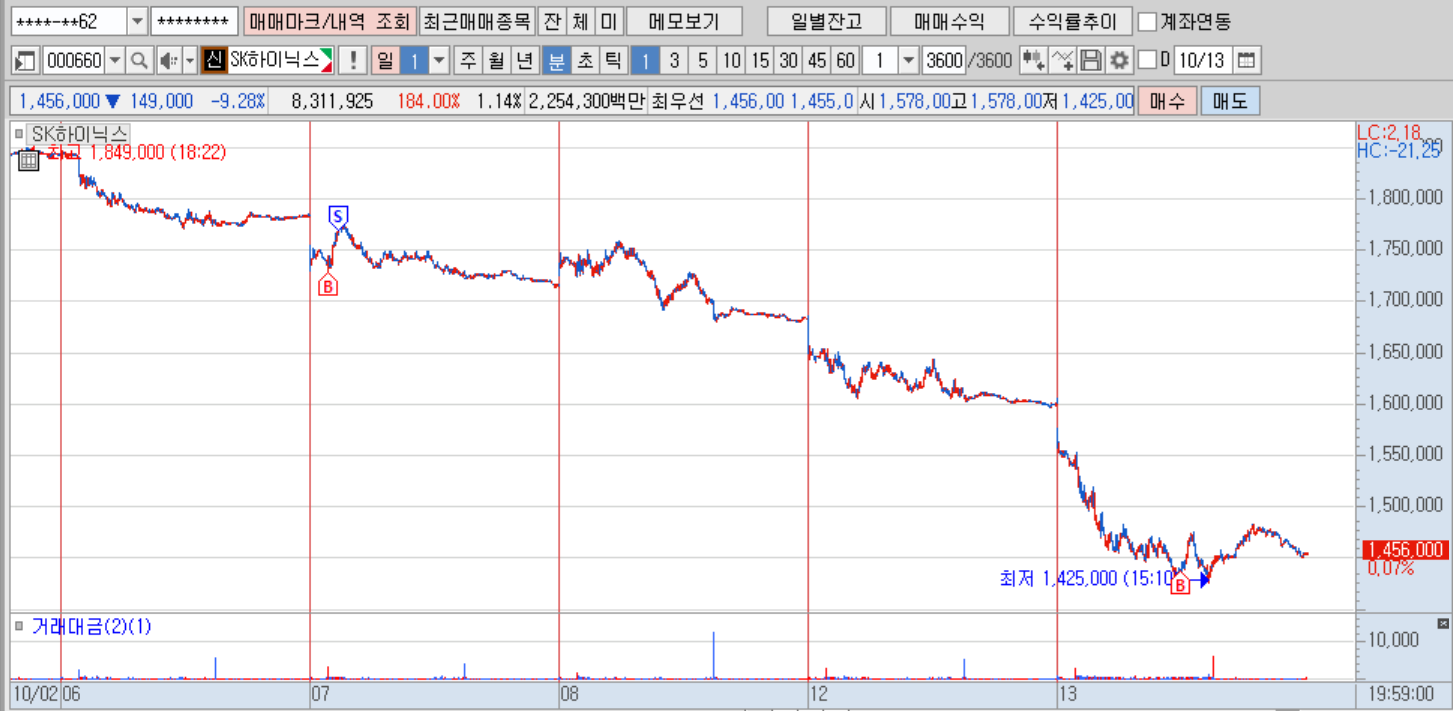The image size is (1453, 711).
Task: Click the 거래대금(2)(1) indicator label
Action: 91,626
